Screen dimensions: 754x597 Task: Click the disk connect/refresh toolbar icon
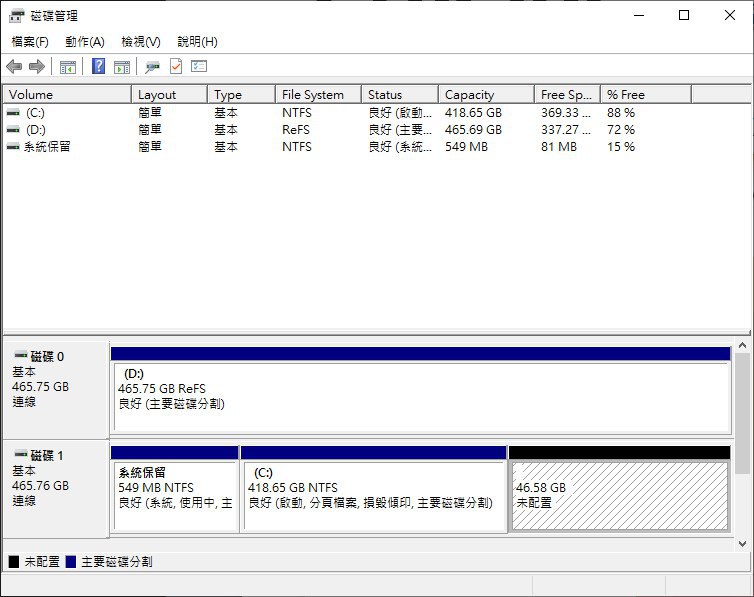click(x=152, y=67)
